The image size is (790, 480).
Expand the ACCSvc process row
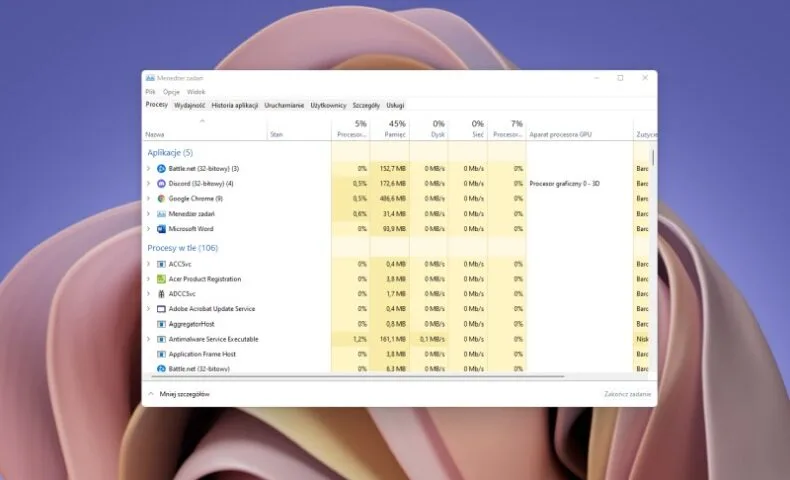(x=149, y=264)
